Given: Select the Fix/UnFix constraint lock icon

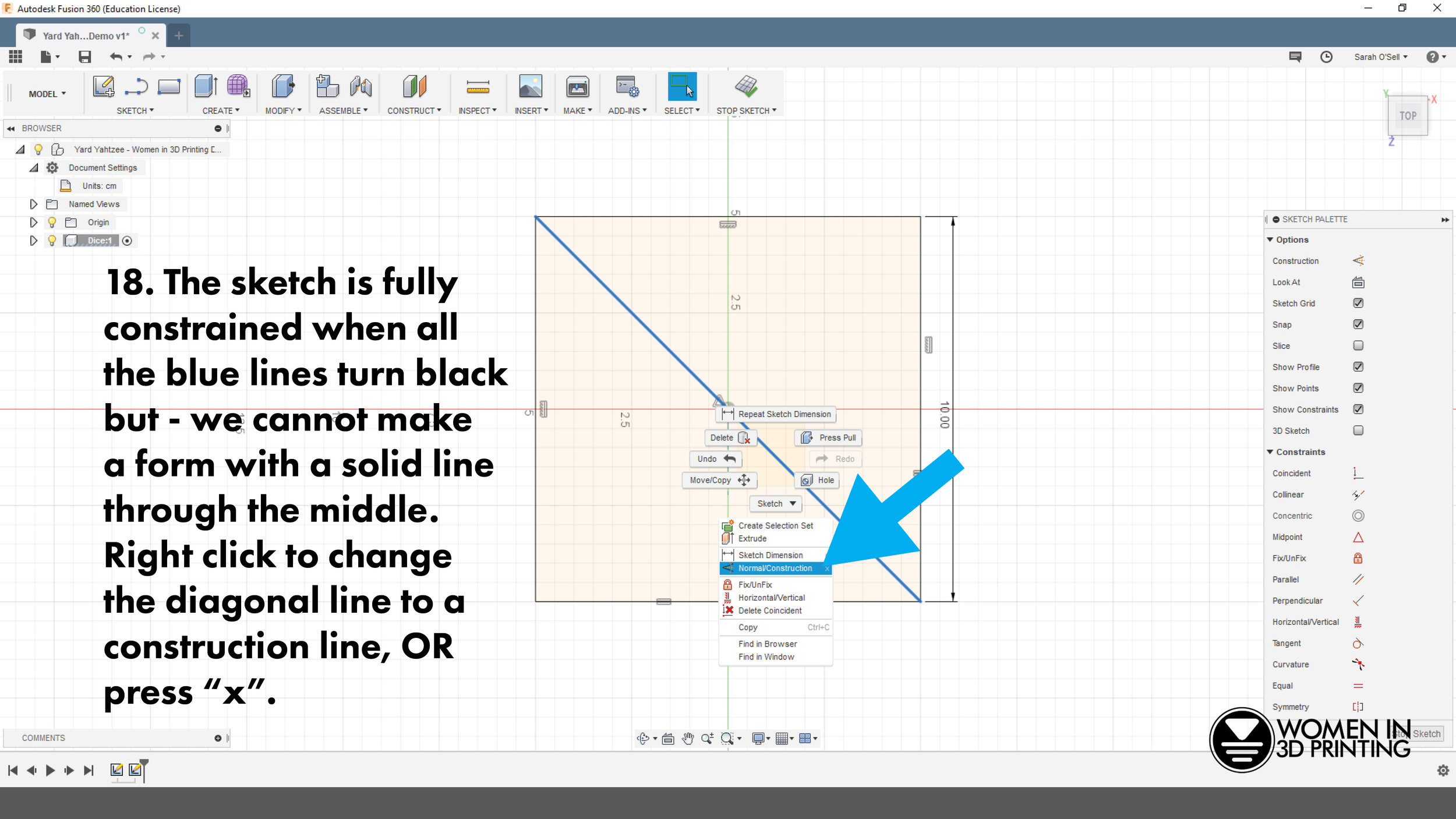Looking at the screenshot, I should (1358, 558).
